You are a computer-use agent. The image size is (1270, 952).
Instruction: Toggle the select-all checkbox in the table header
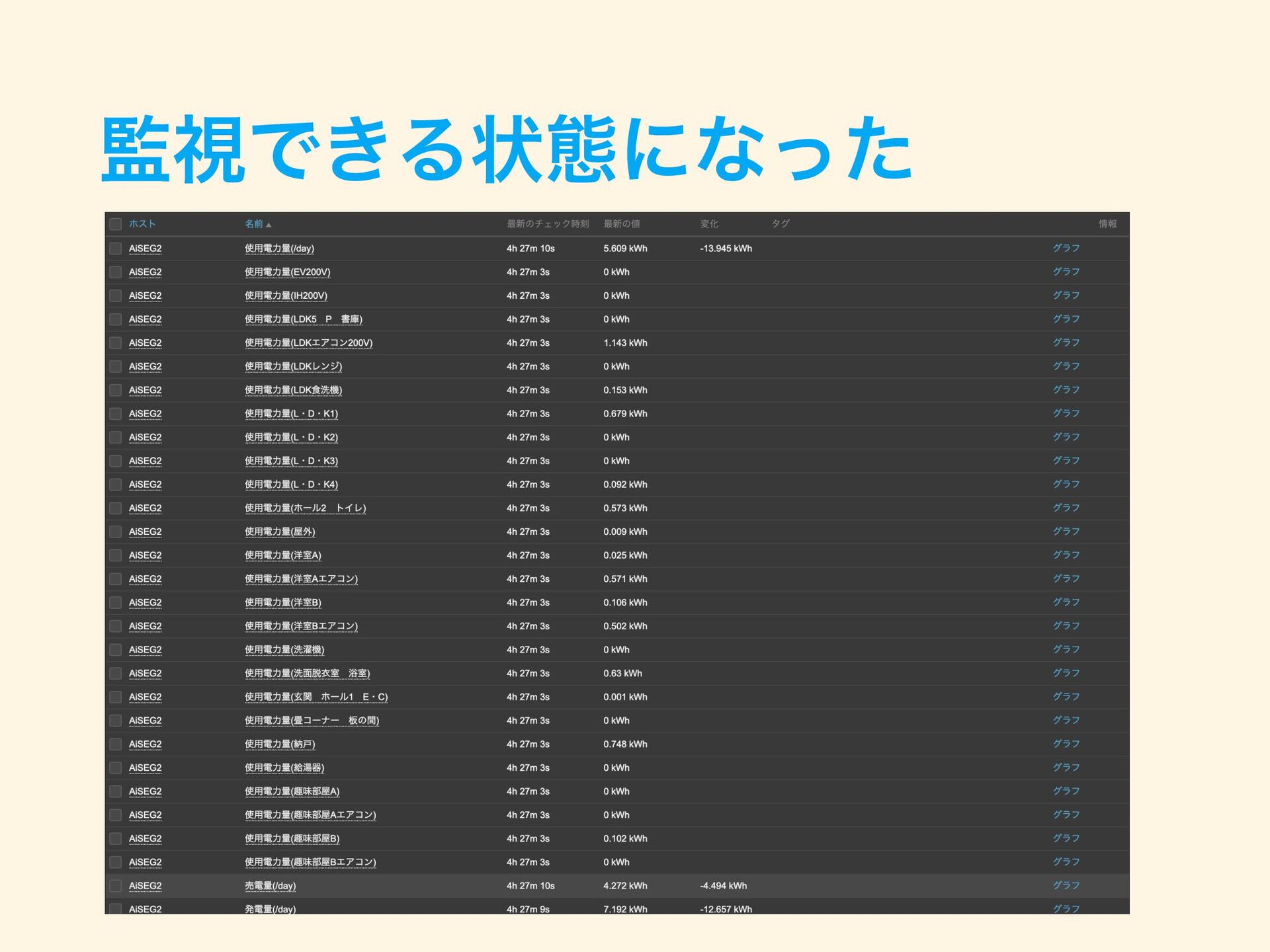(x=116, y=224)
